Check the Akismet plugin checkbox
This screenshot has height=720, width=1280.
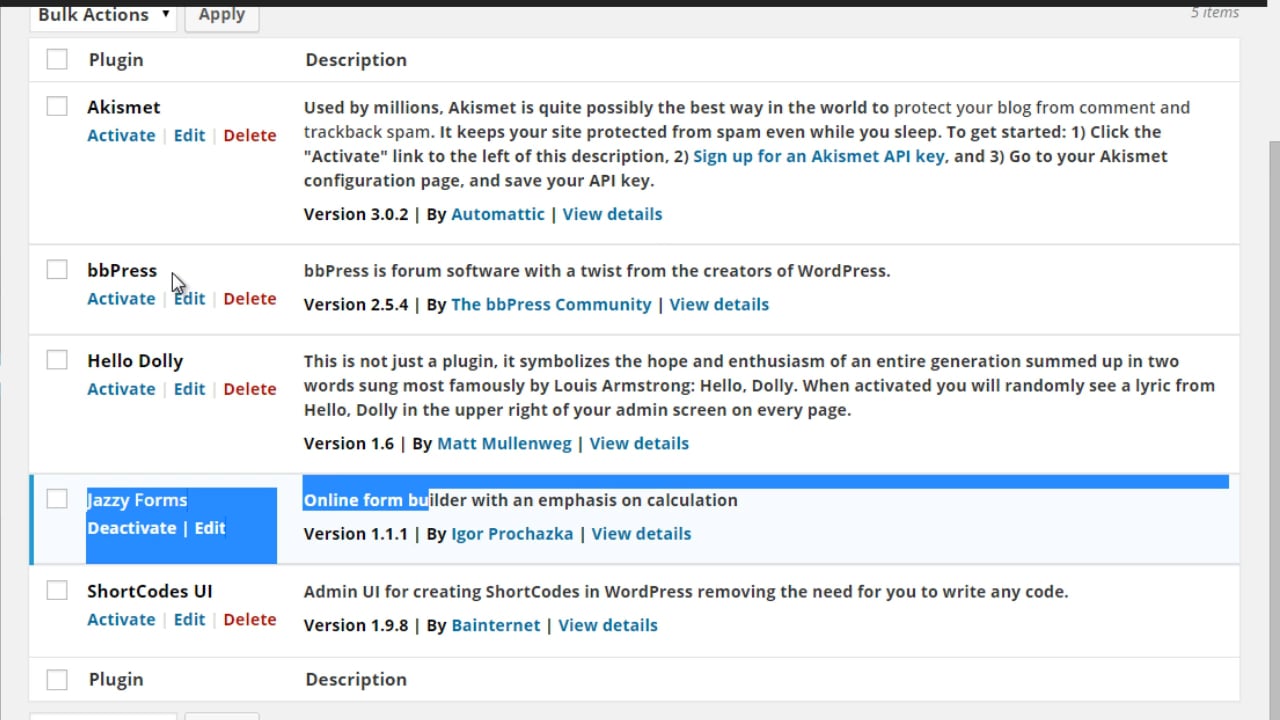click(x=56, y=106)
